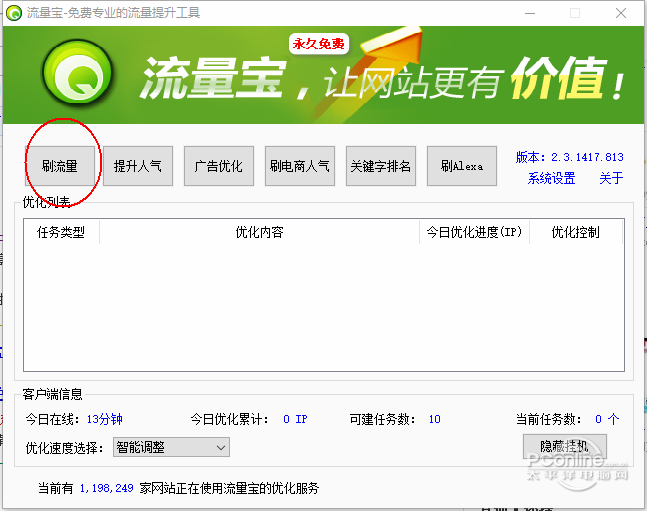Open the 刷Alexa tool
Viewport: 647px width, 511px height.
462,166
